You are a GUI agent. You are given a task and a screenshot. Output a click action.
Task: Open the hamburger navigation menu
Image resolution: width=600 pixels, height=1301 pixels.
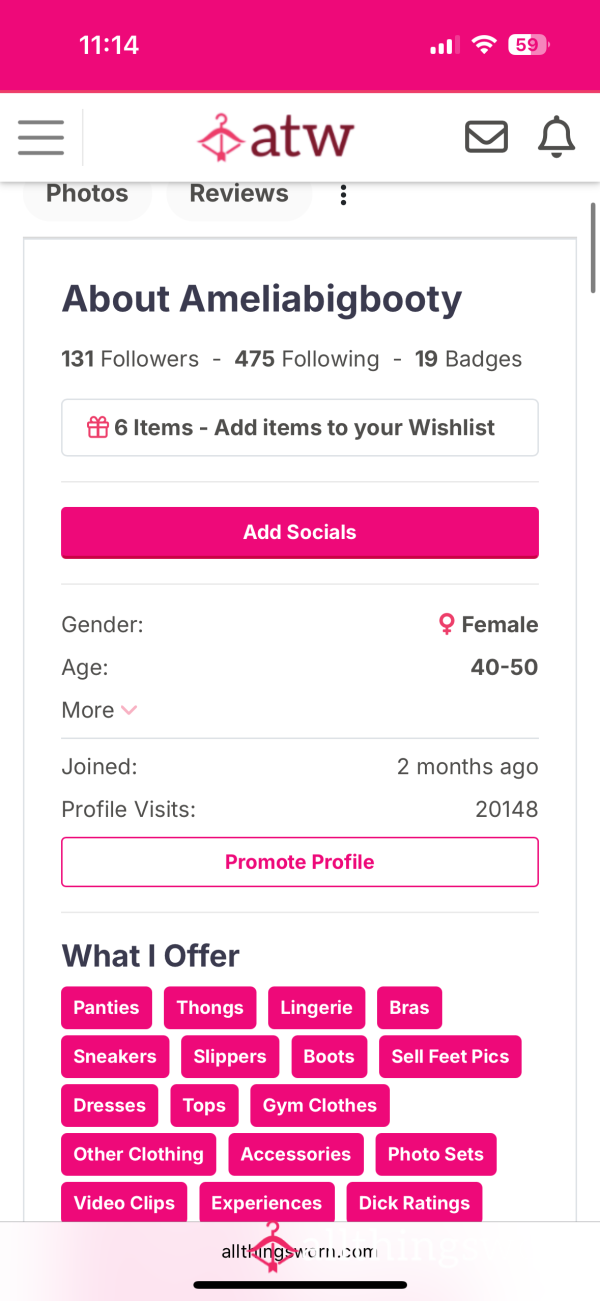click(x=41, y=137)
